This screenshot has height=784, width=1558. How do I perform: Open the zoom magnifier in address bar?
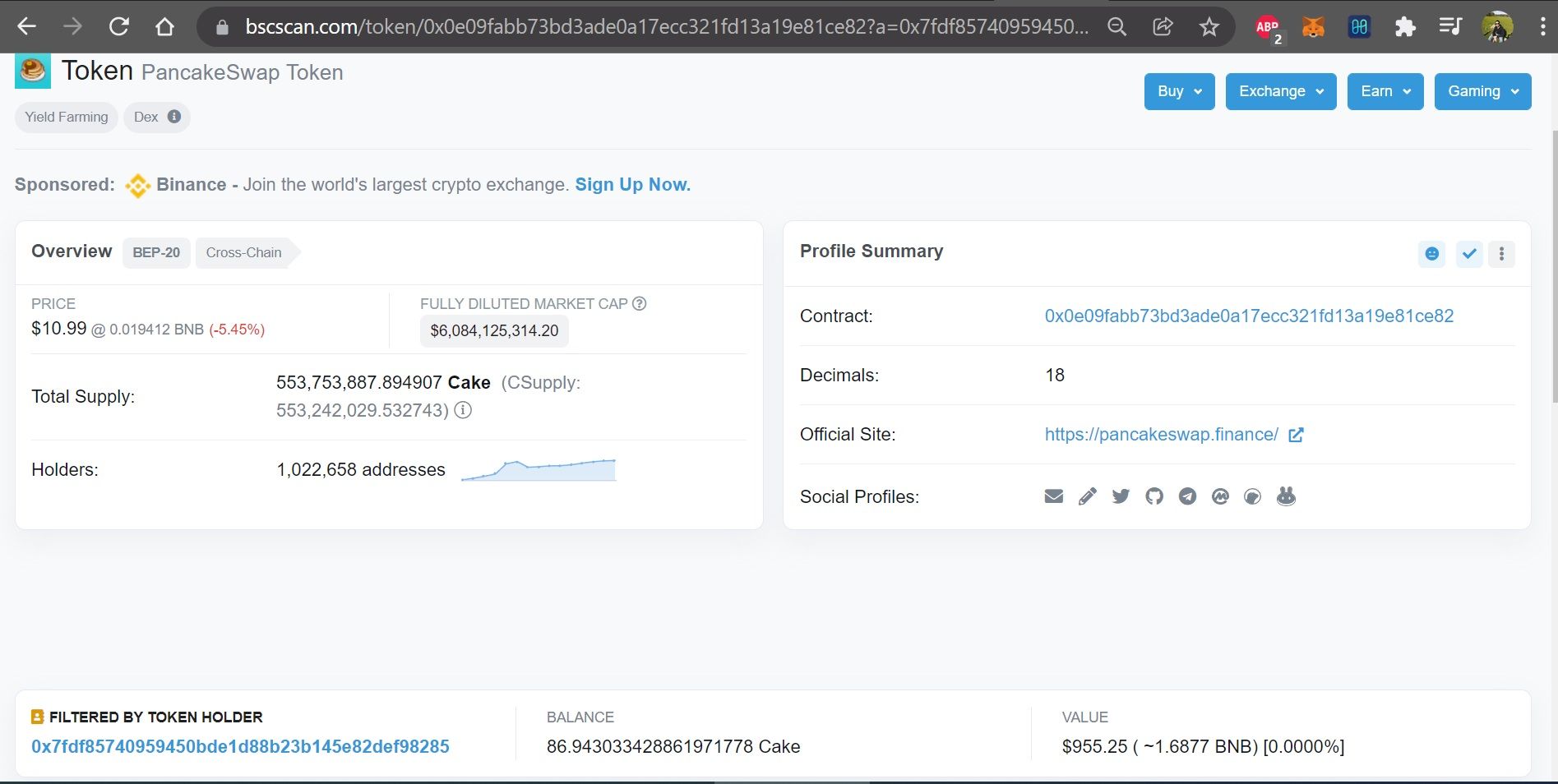click(1116, 27)
